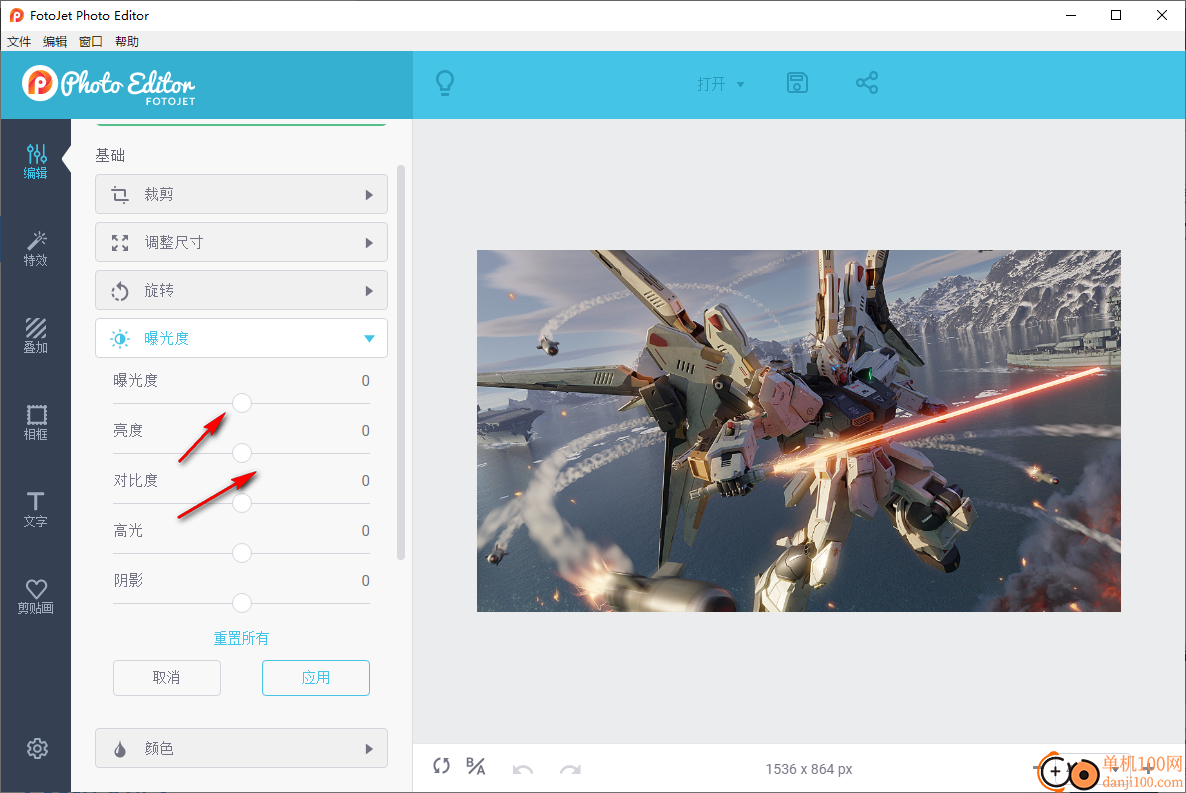This screenshot has width=1186, height=793.
Task: Maximize the FotoJet window
Action: [x=1116, y=15]
